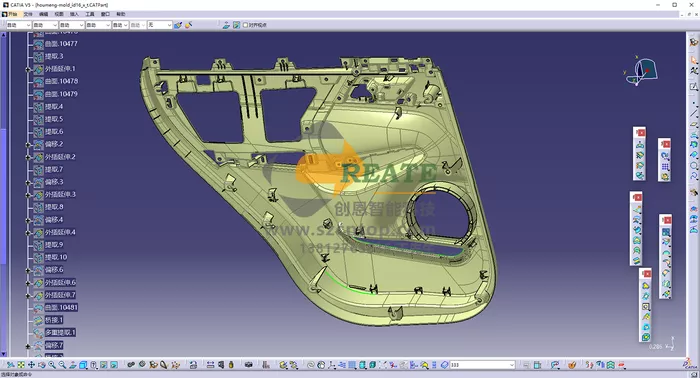
Task: Select the Pan tool in the view toolbar
Action: click(31, 365)
